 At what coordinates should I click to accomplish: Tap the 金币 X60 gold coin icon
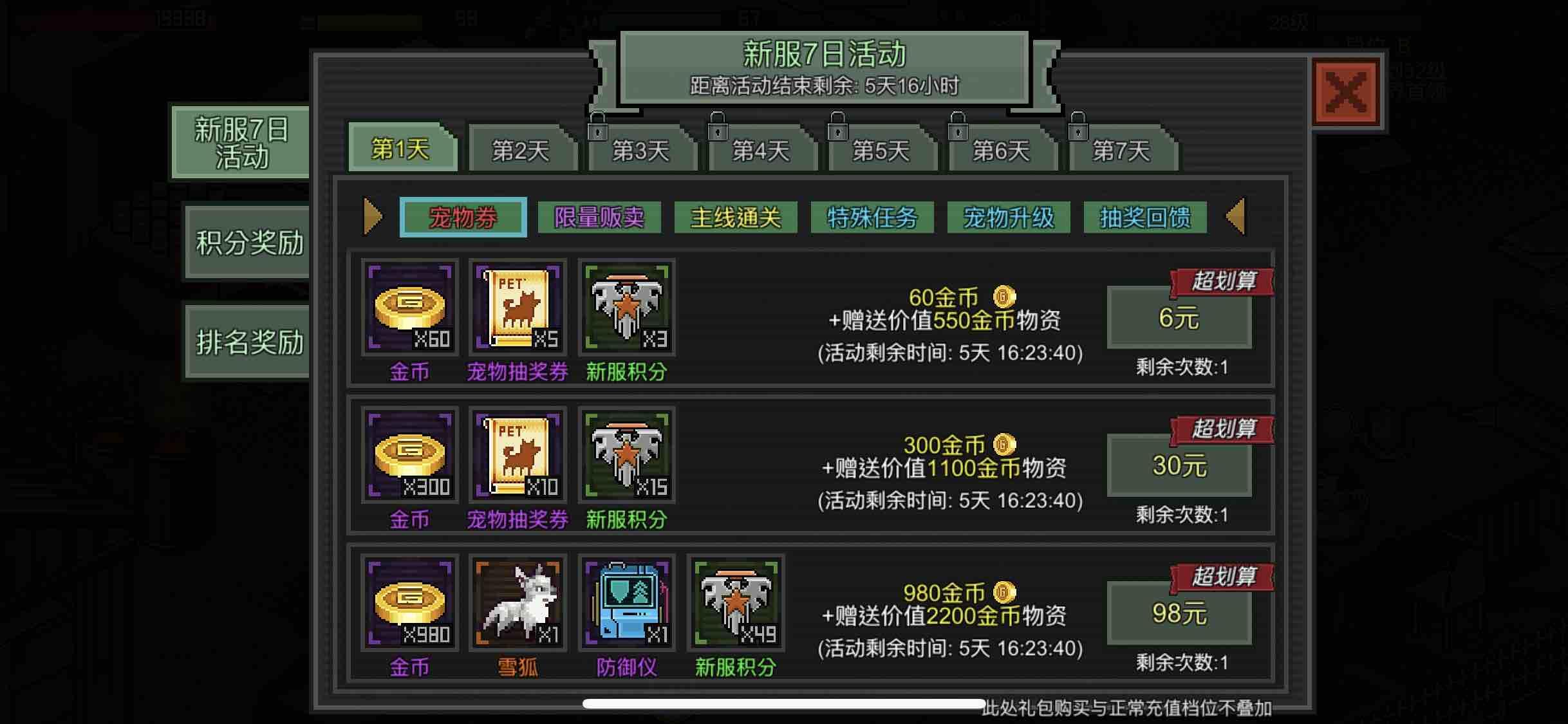pyautogui.click(x=410, y=308)
